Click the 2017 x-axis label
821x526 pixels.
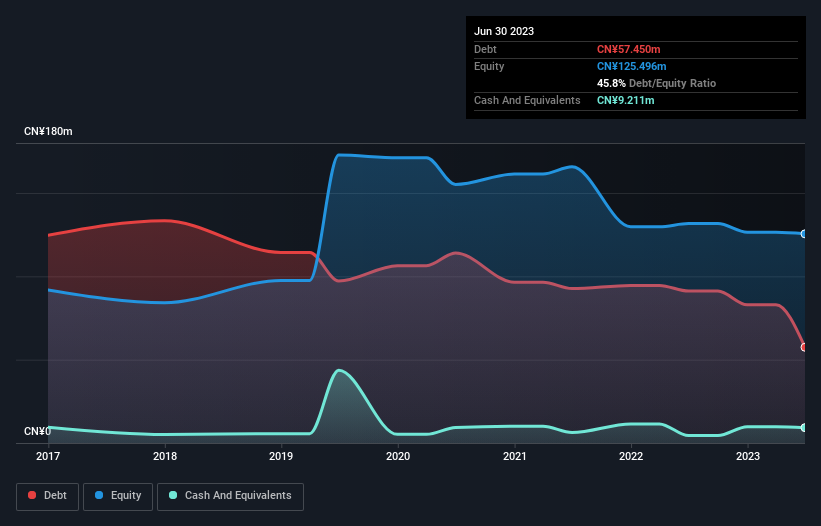(x=48, y=456)
